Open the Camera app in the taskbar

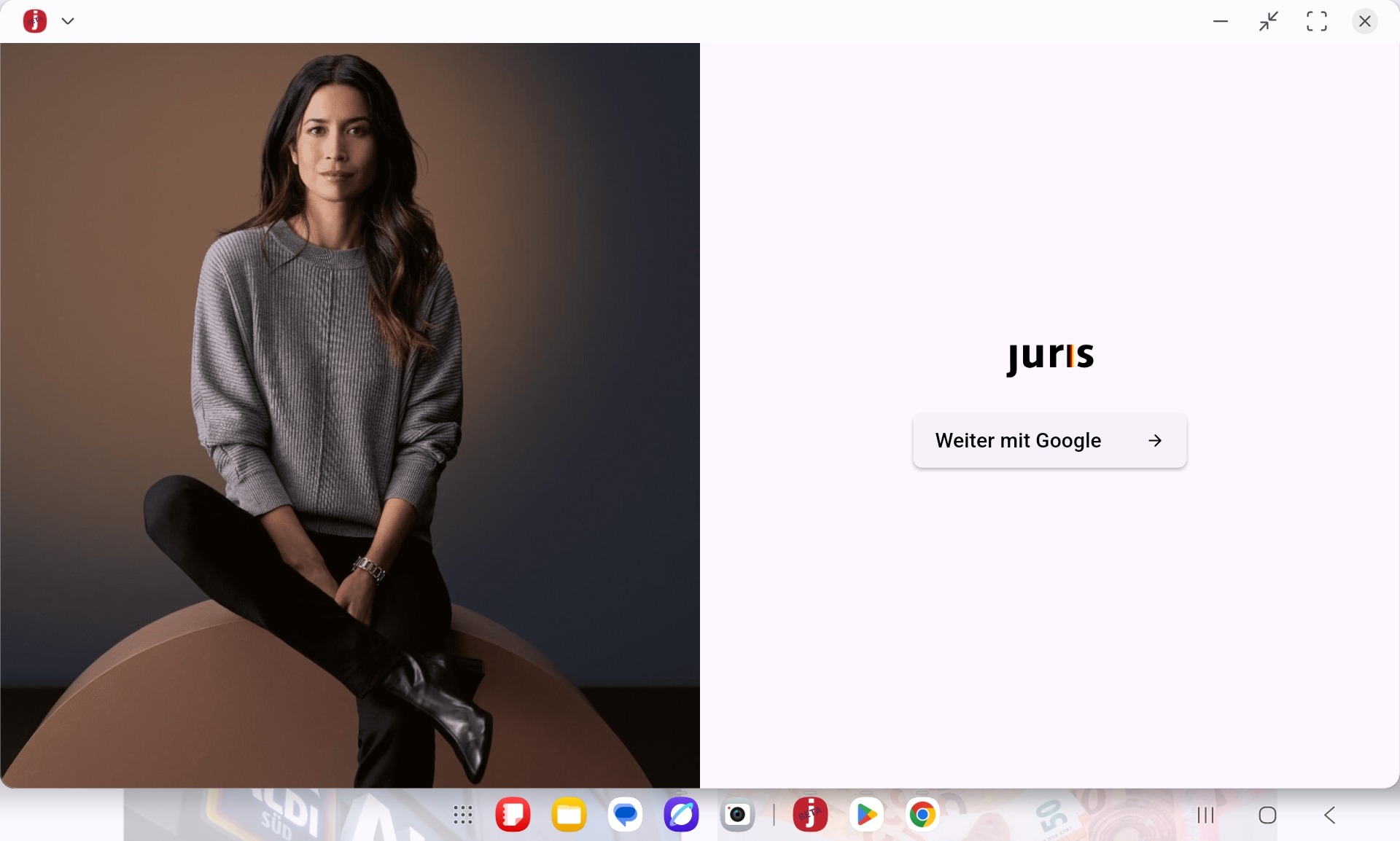pyautogui.click(x=738, y=815)
